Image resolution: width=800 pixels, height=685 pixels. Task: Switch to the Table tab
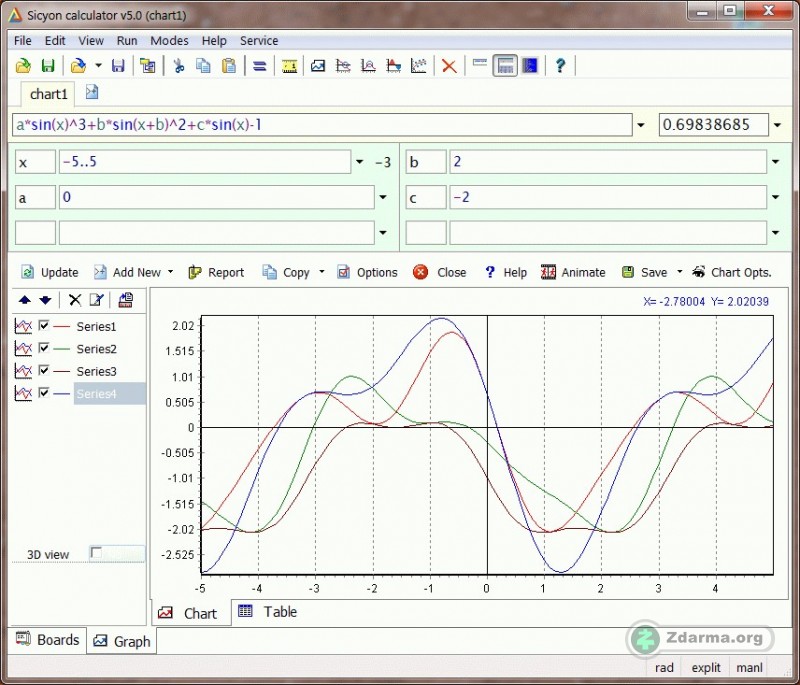(267, 612)
